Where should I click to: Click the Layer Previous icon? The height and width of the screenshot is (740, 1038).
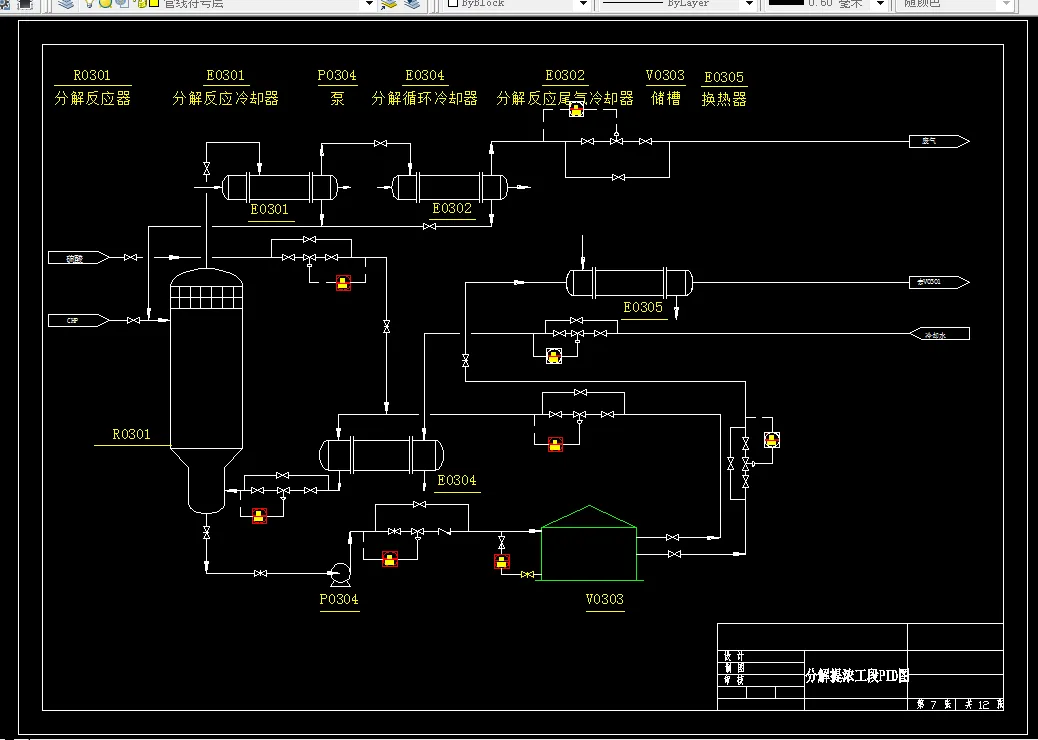coord(412,4)
